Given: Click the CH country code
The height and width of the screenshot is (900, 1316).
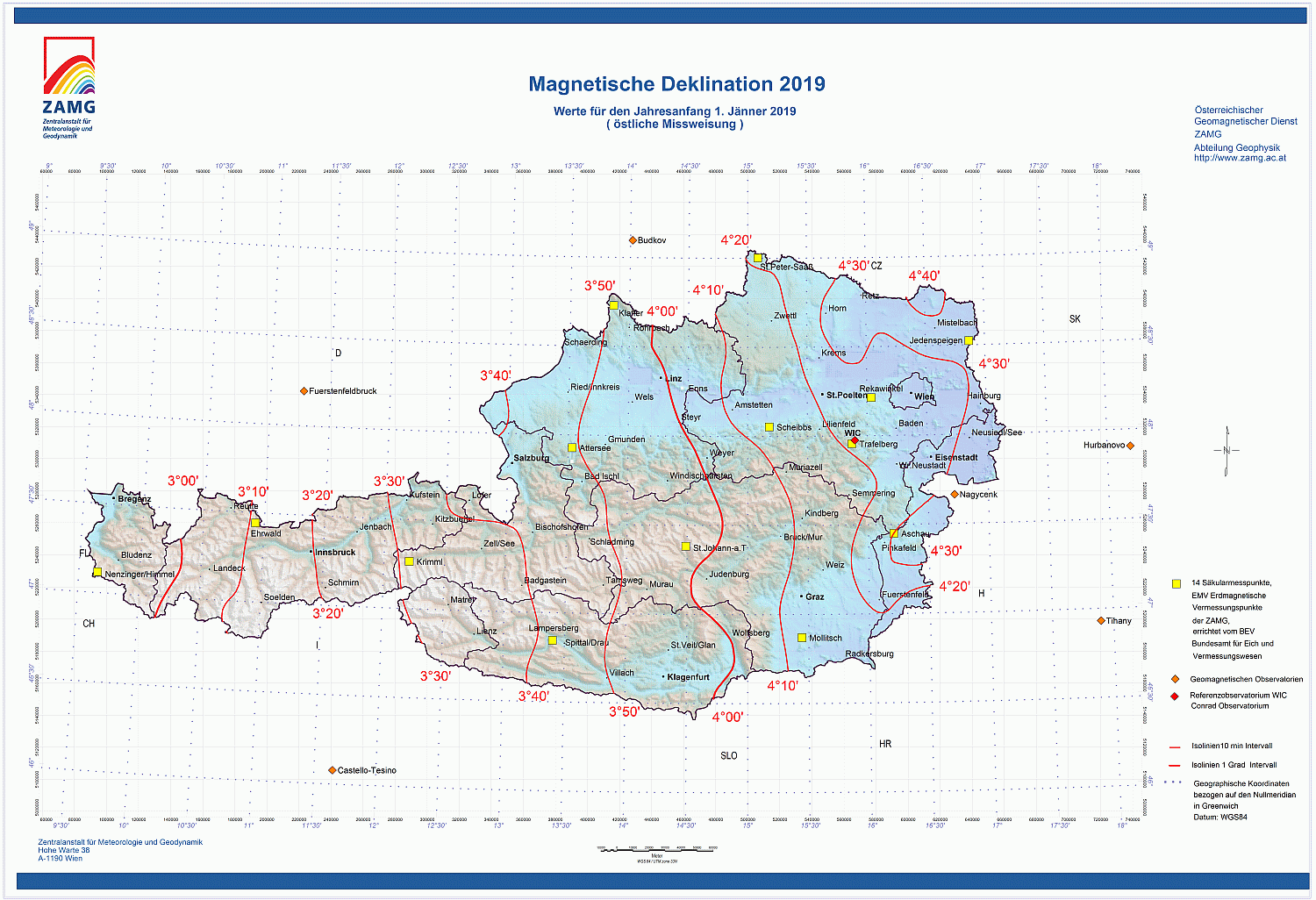Looking at the screenshot, I should (x=89, y=624).
